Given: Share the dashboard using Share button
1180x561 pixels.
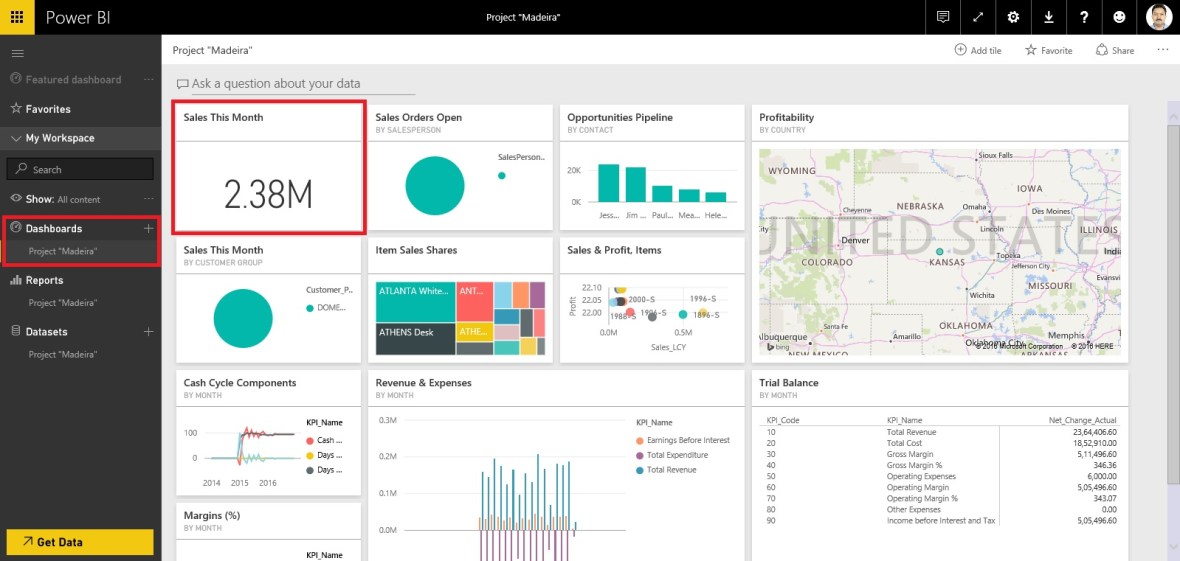Looking at the screenshot, I should click(1115, 50).
